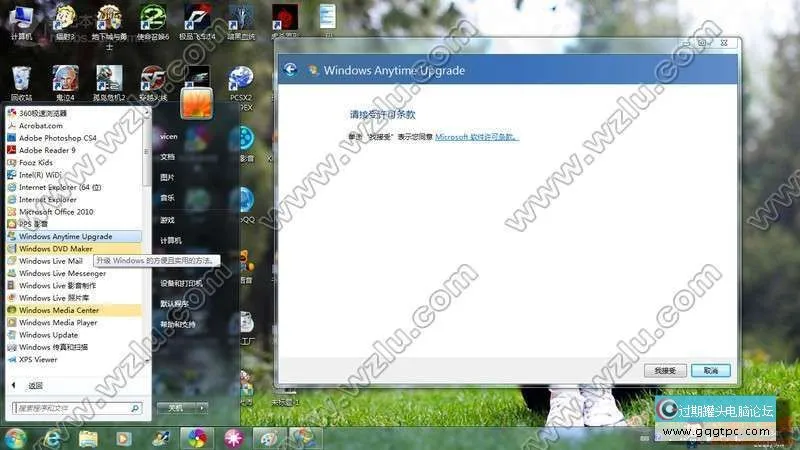Open Windows 传真和扫描
Screen dimensions: 800x450
point(74,347)
